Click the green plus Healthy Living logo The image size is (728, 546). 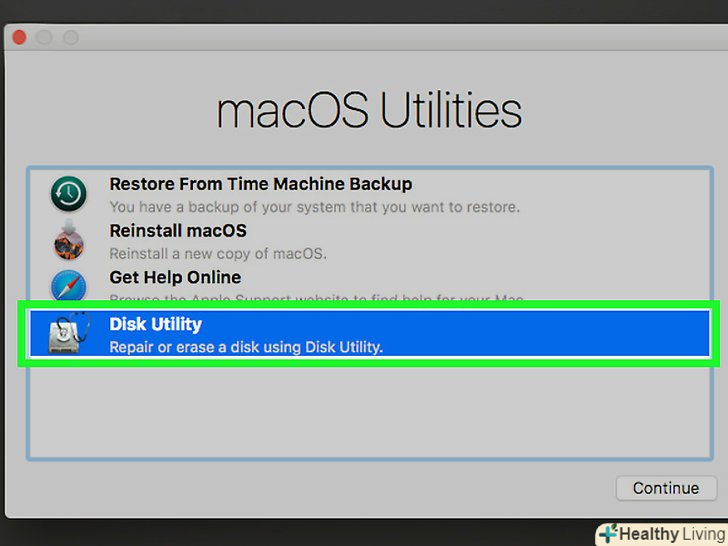[x=608, y=534]
